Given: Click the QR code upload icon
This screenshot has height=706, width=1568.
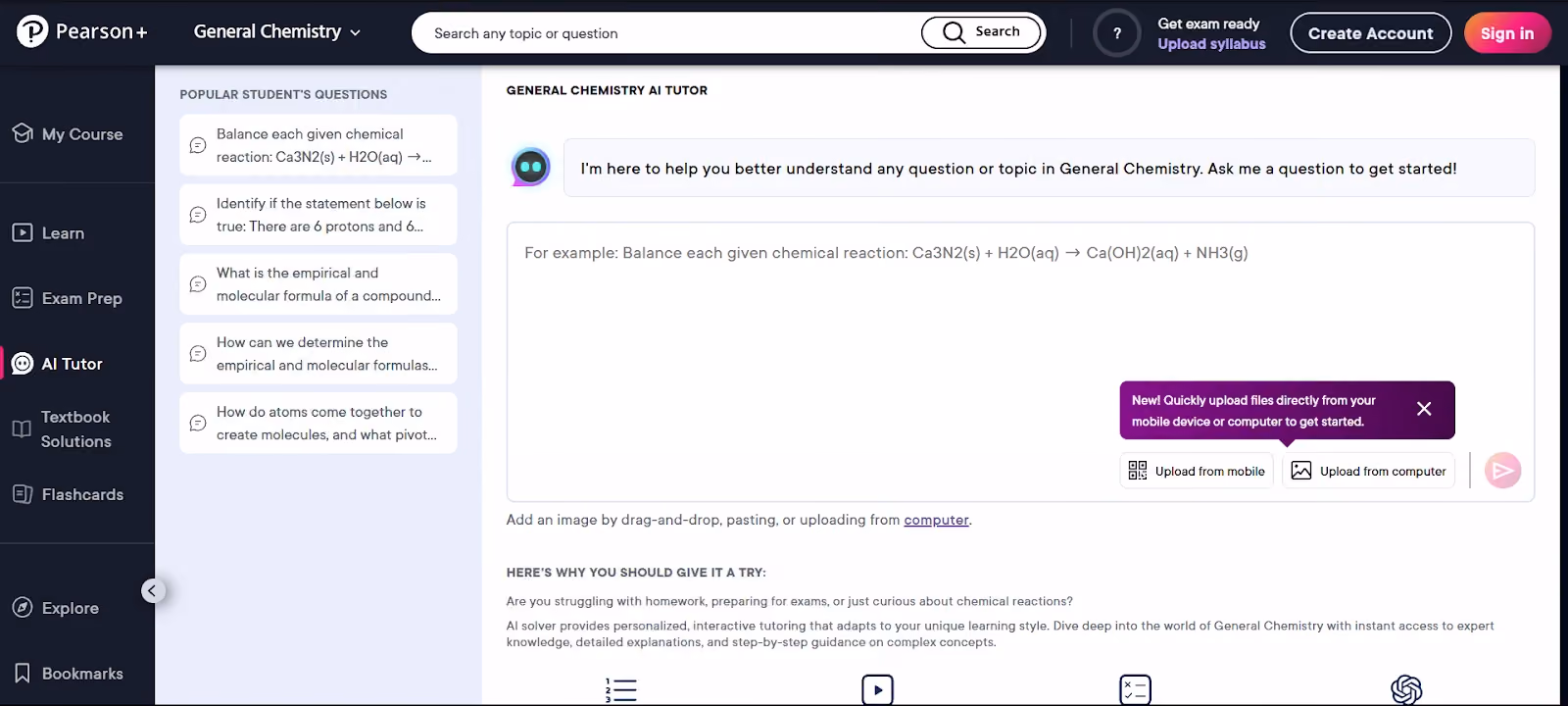Looking at the screenshot, I should pyautogui.click(x=1137, y=471).
